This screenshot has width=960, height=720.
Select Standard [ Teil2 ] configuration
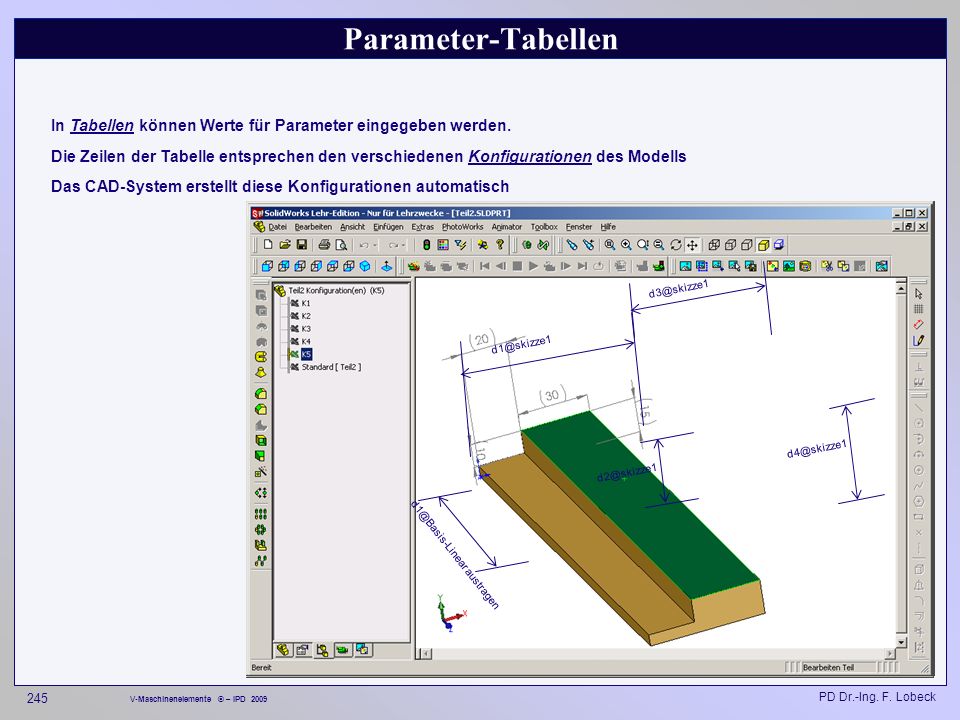click(331, 367)
